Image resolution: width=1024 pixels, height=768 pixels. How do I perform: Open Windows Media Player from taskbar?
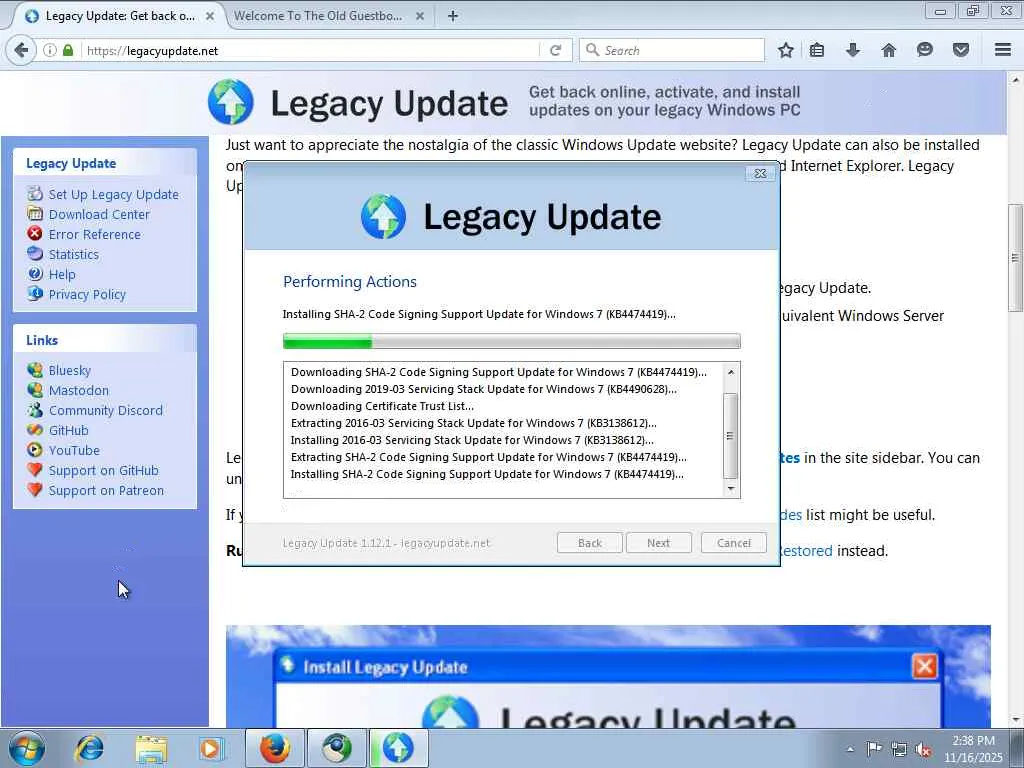[211, 748]
